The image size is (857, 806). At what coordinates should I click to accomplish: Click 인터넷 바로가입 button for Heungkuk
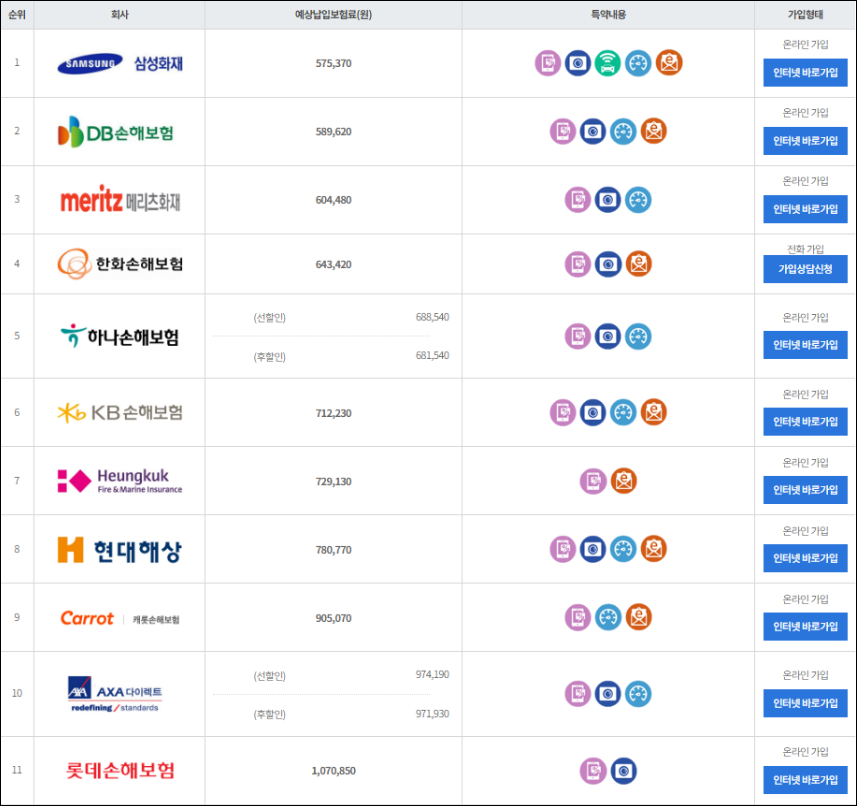click(x=805, y=490)
